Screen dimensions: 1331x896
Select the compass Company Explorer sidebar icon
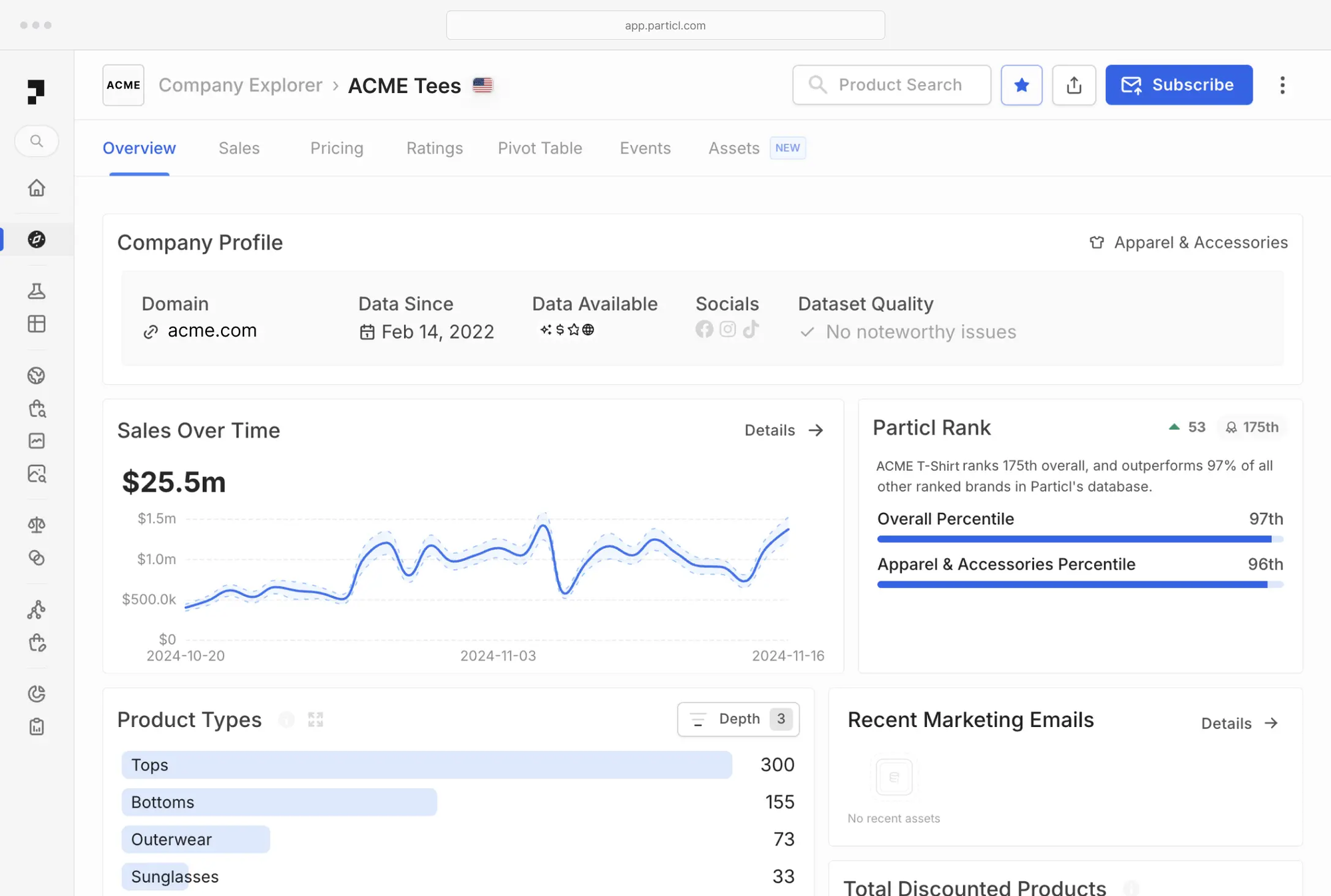point(37,238)
